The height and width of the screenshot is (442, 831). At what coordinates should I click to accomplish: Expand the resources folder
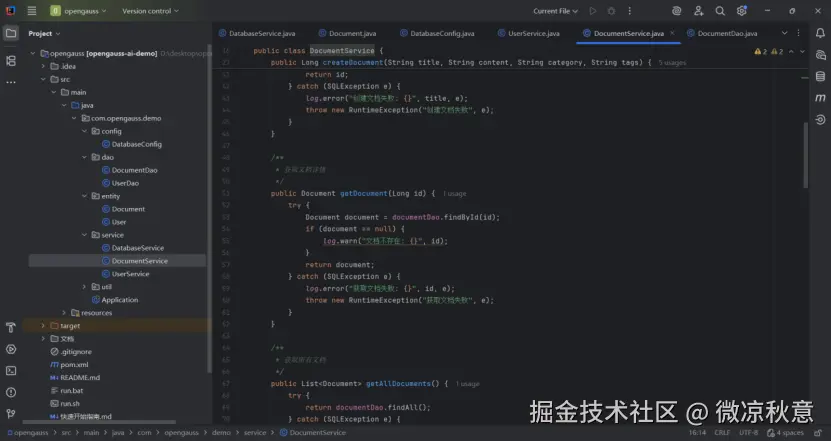point(64,313)
